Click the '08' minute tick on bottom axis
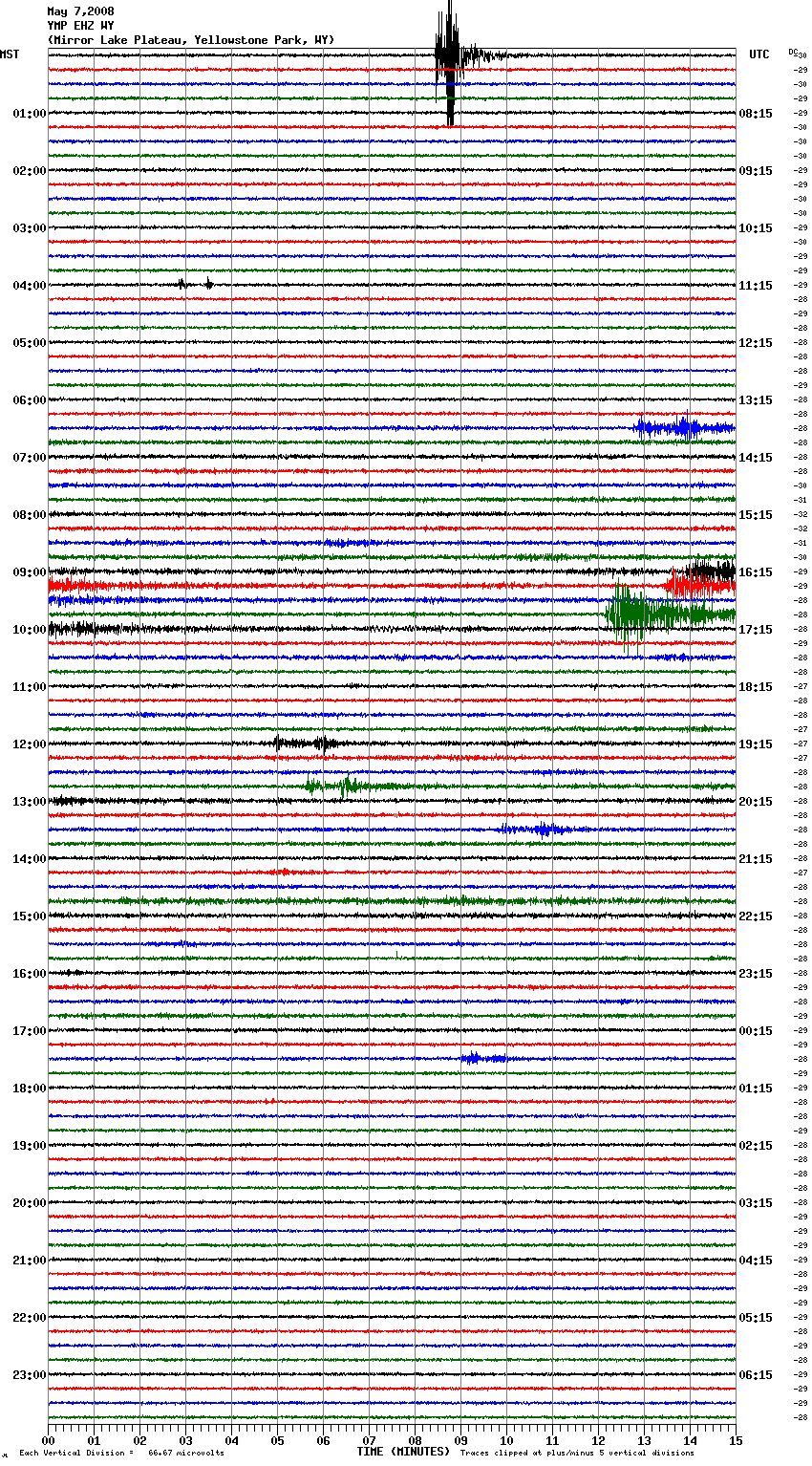 coord(415,1440)
